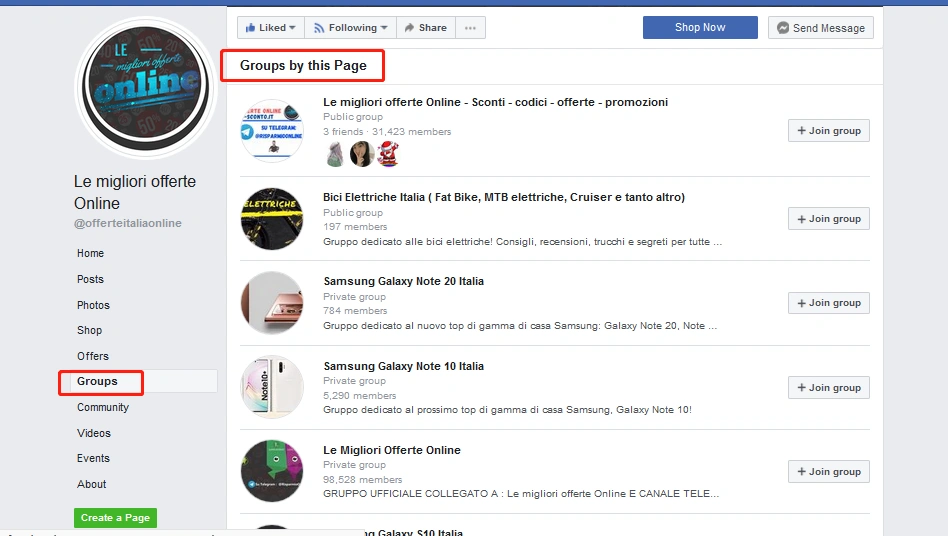Click the green Create a Page button
The height and width of the screenshot is (536, 948).
click(115, 518)
